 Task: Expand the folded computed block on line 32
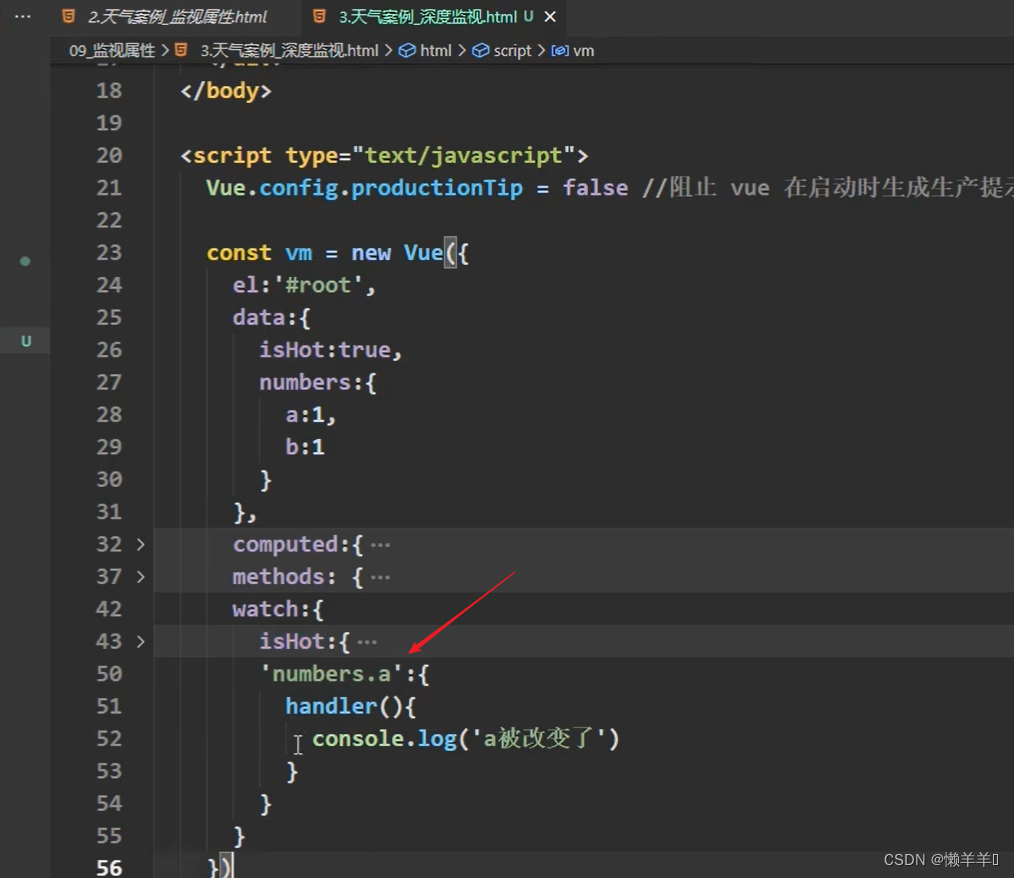click(140, 544)
